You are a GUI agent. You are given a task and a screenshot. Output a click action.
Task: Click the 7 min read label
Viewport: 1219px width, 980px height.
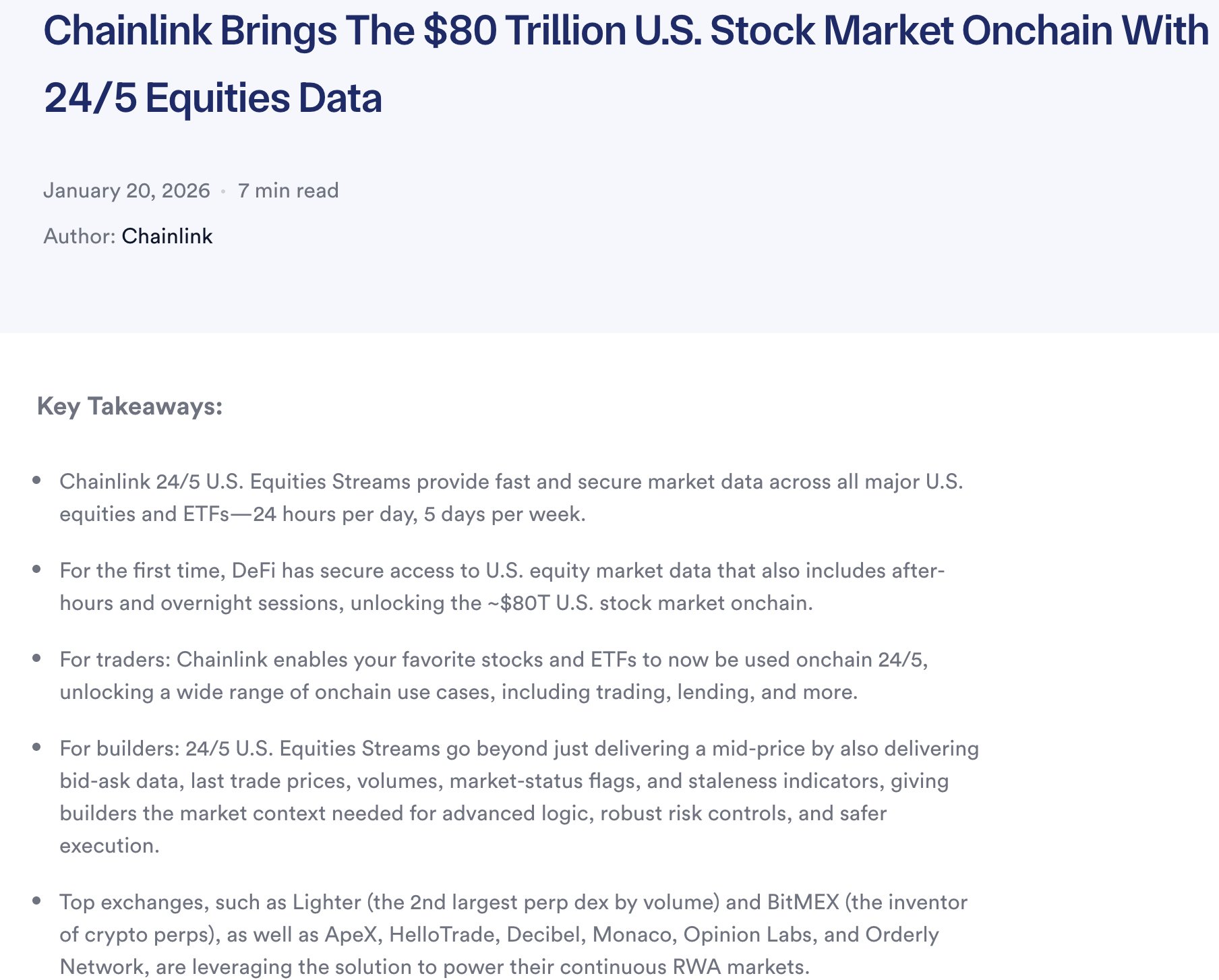(288, 191)
